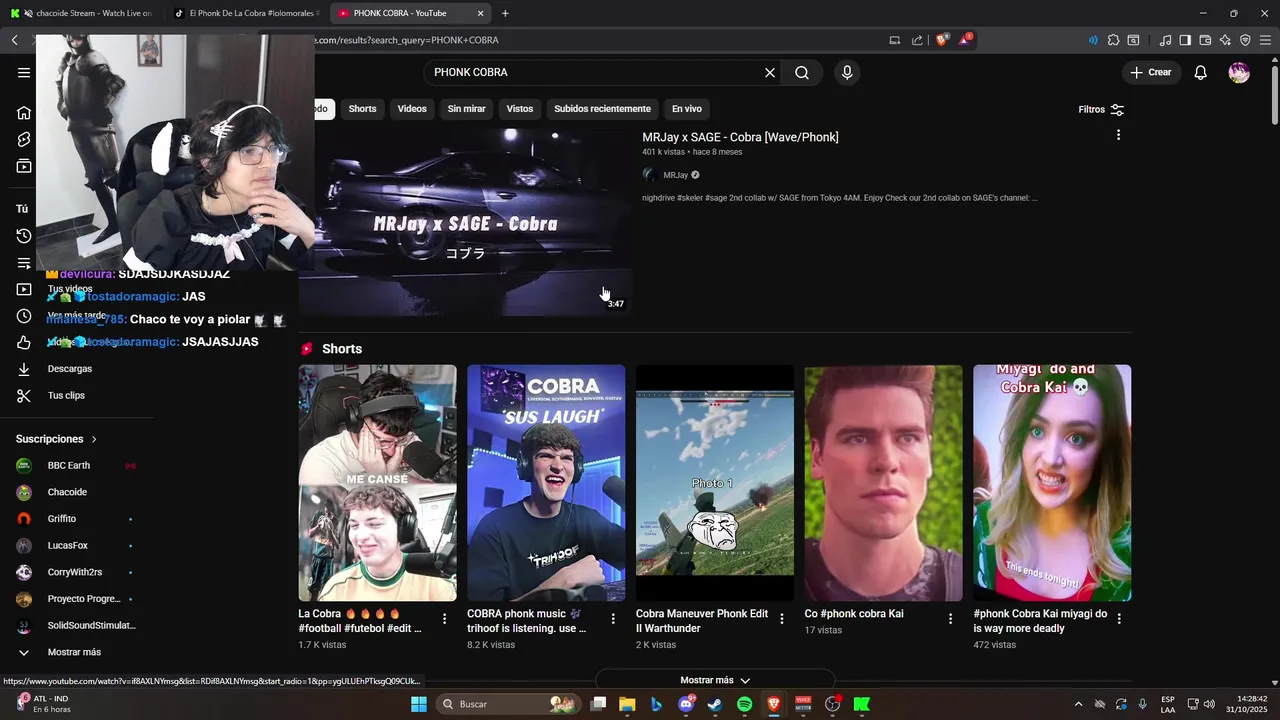The height and width of the screenshot is (720, 1280).
Task: Open OBS Studio from the taskbar
Action: coord(832,704)
